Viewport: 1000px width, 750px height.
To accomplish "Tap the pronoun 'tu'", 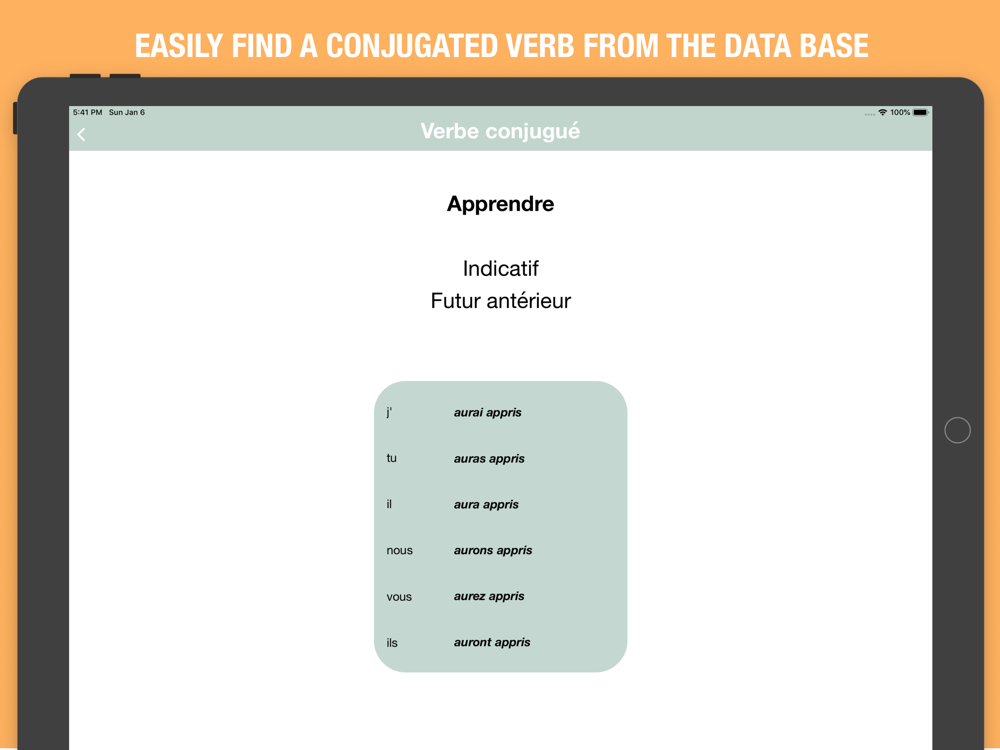I will point(391,459).
